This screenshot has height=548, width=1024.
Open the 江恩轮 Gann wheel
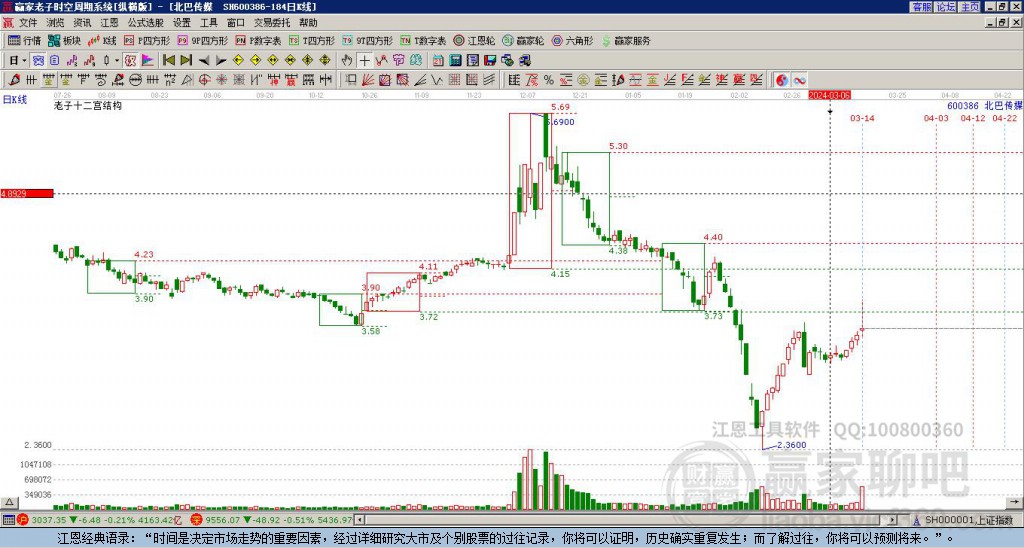(474, 40)
